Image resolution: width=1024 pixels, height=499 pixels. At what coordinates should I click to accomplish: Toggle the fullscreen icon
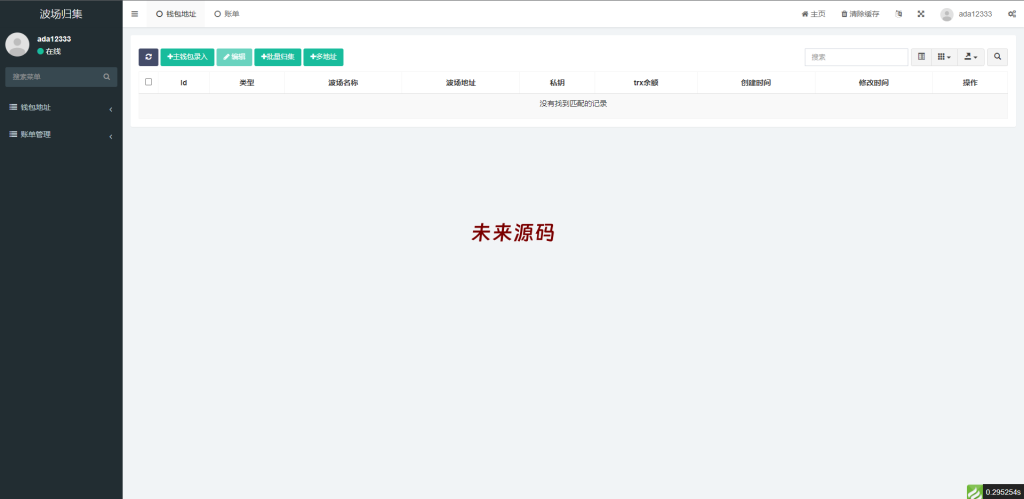[x=921, y=14]
